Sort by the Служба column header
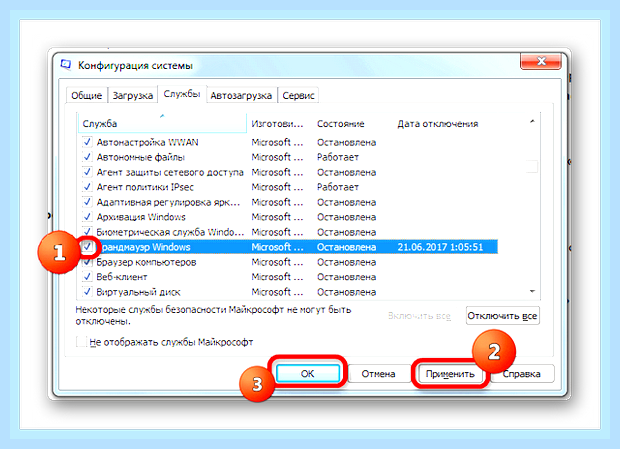 [x=162, y=123]
